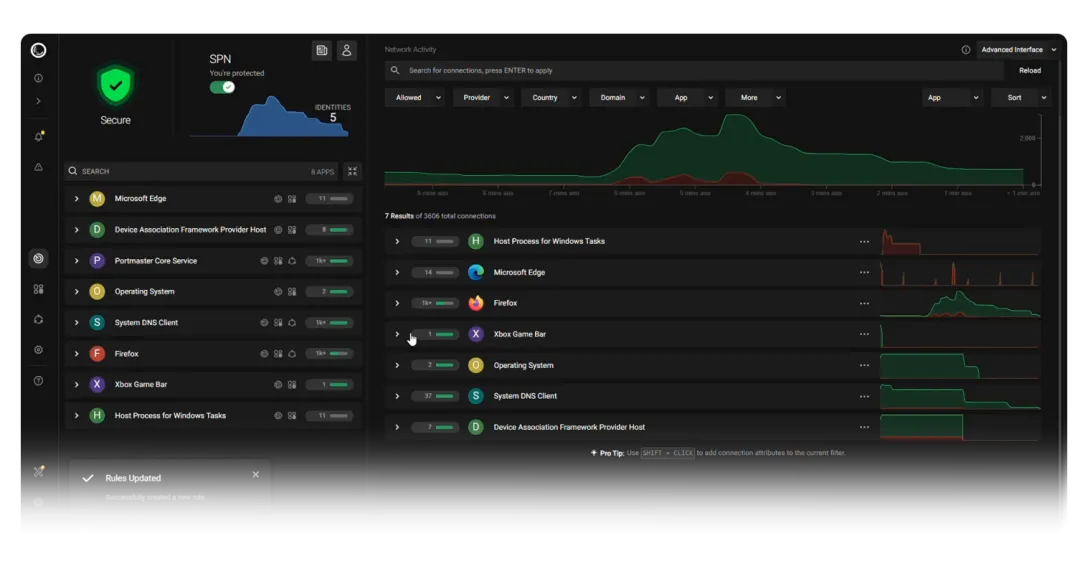
Task: Click the Portmaster logo in the sidebar
Action: pos(39,50)
